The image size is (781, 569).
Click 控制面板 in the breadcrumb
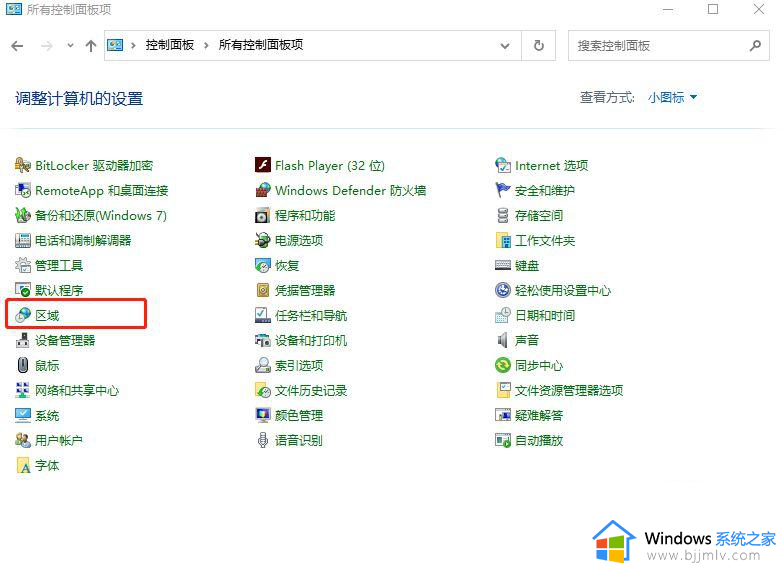pyautogui.click(x=169, y=45)
